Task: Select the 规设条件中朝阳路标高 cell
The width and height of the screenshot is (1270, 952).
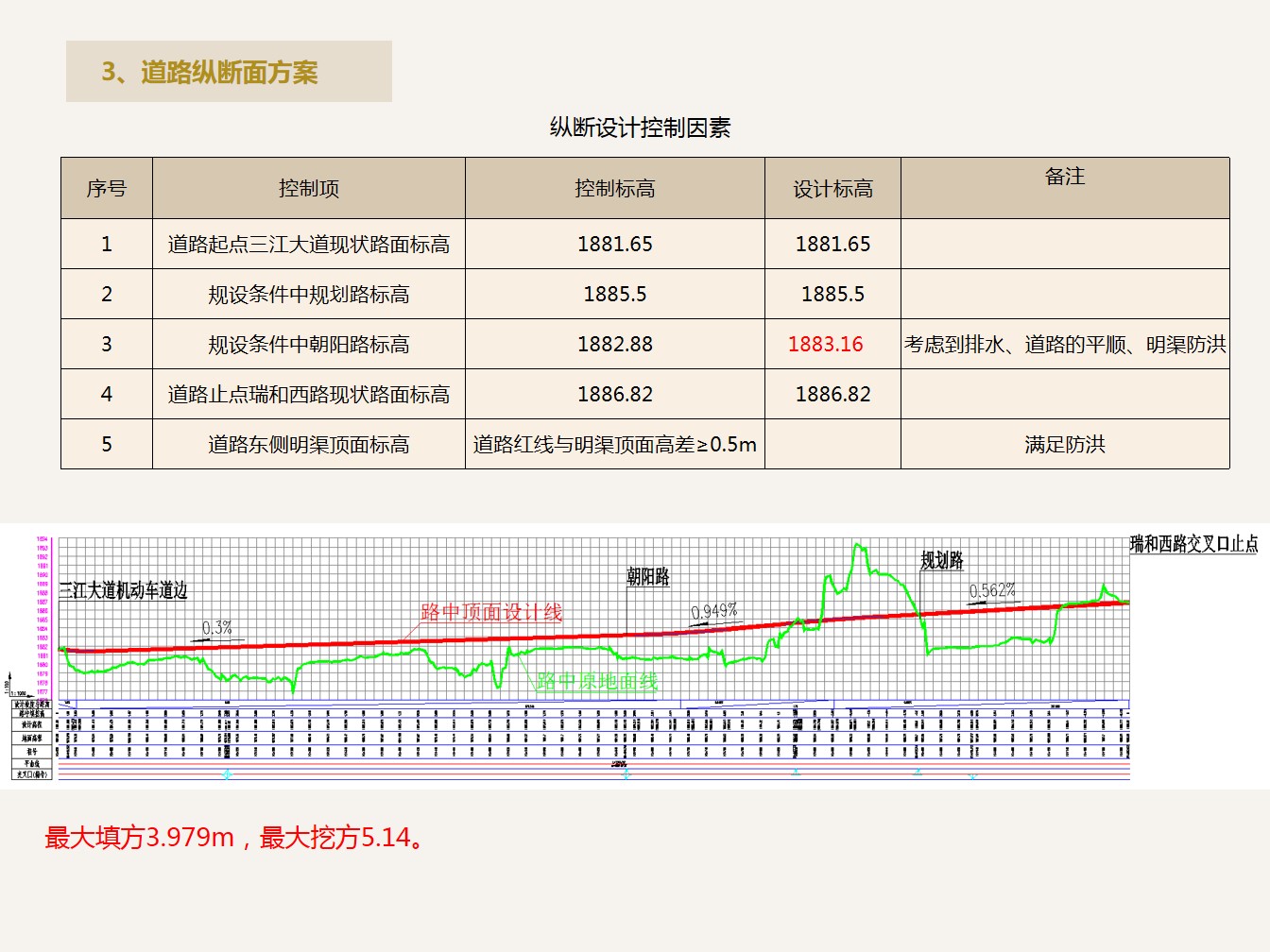Action: tap(308, 345)
